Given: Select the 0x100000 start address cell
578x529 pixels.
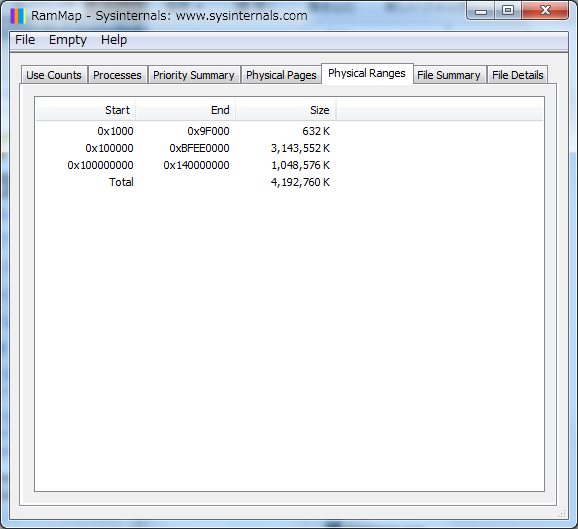Looking at the screenshot, I should click(109, 148).
